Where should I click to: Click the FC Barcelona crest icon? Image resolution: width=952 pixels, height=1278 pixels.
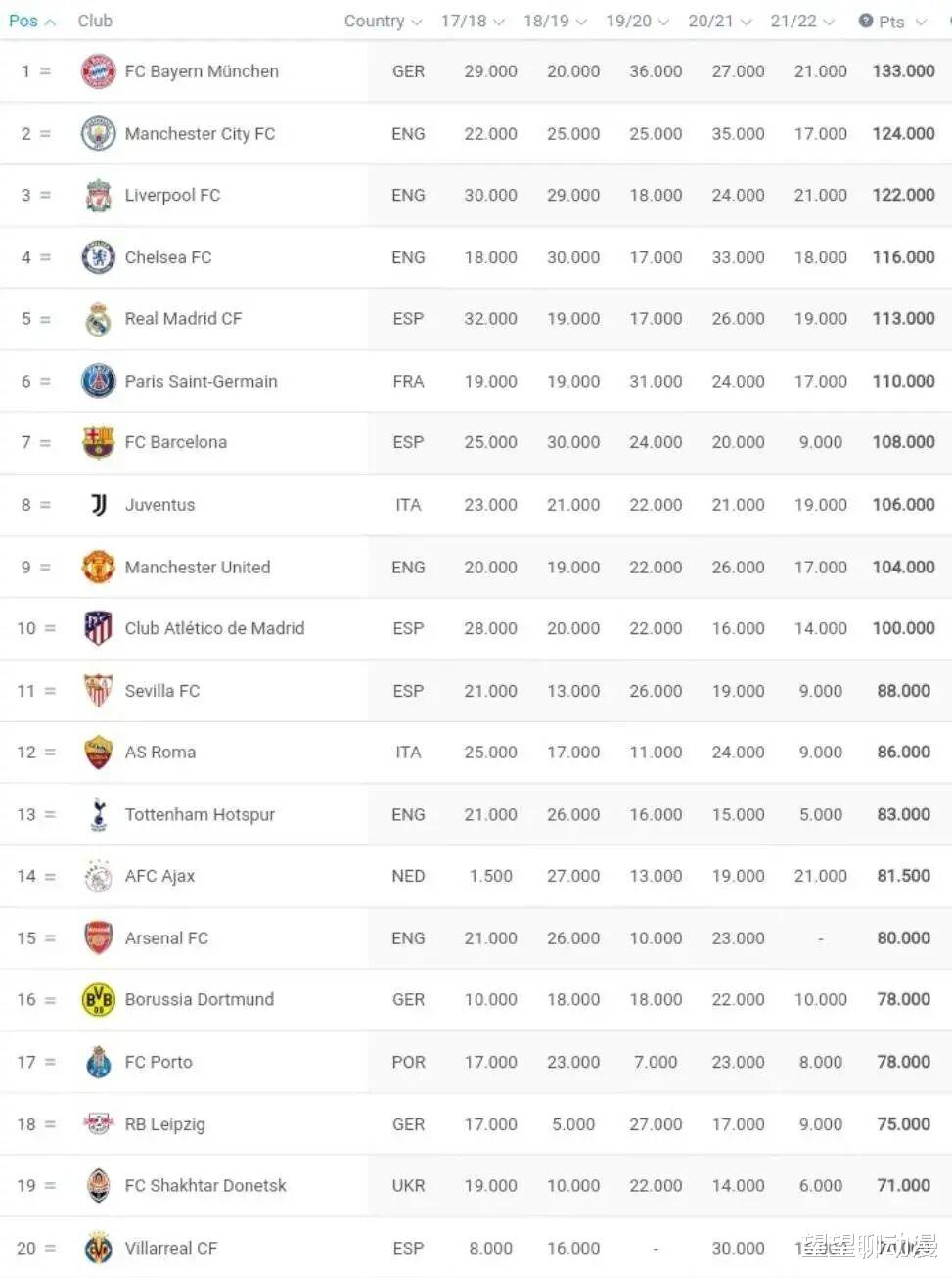pyautogui.click(x=98, y=442)
